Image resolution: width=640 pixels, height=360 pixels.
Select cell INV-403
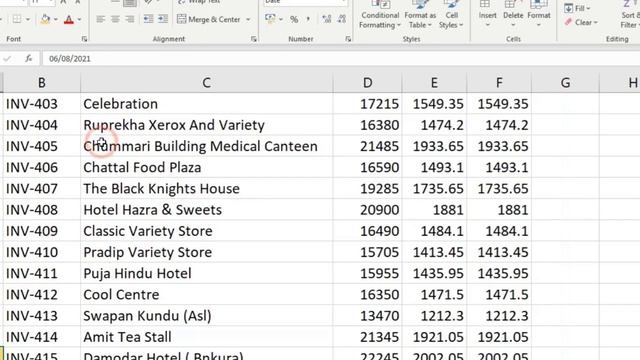42,104
